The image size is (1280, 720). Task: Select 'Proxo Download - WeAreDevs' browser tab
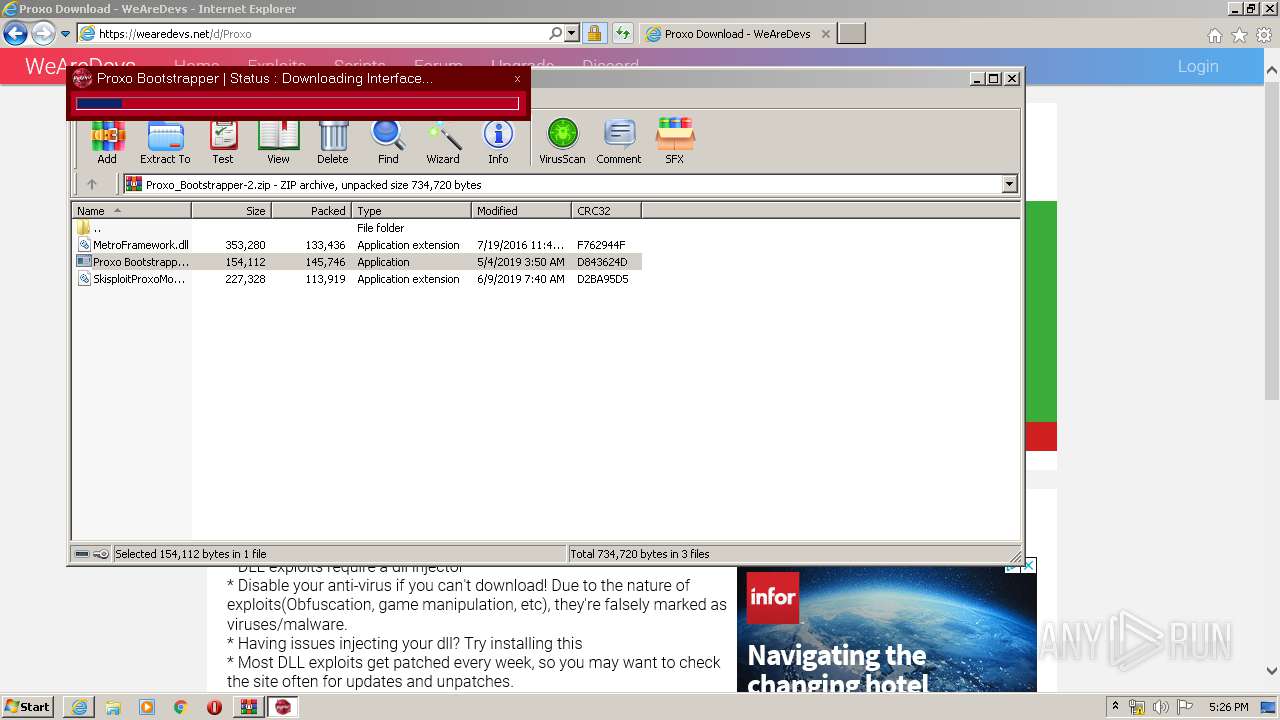click(x=737, y=34)
